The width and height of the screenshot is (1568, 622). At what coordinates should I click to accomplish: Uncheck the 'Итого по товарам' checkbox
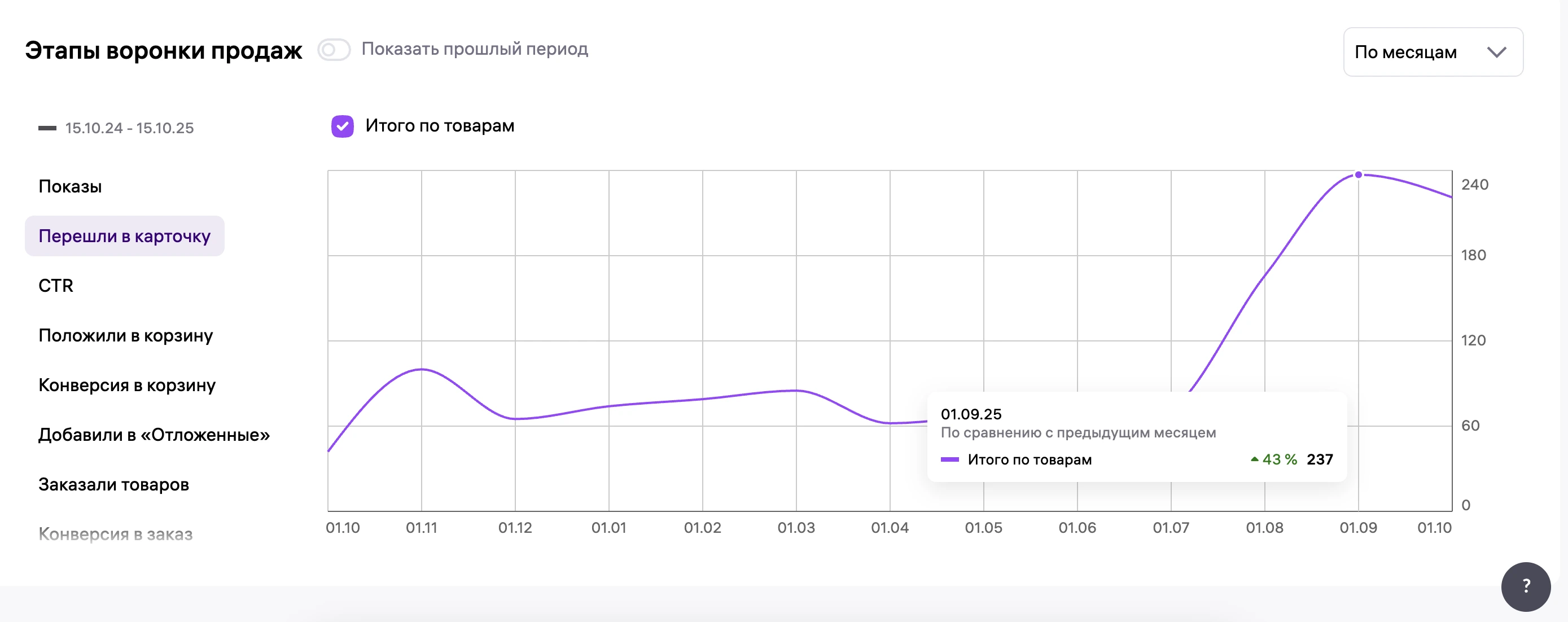[x=342, y=126]
